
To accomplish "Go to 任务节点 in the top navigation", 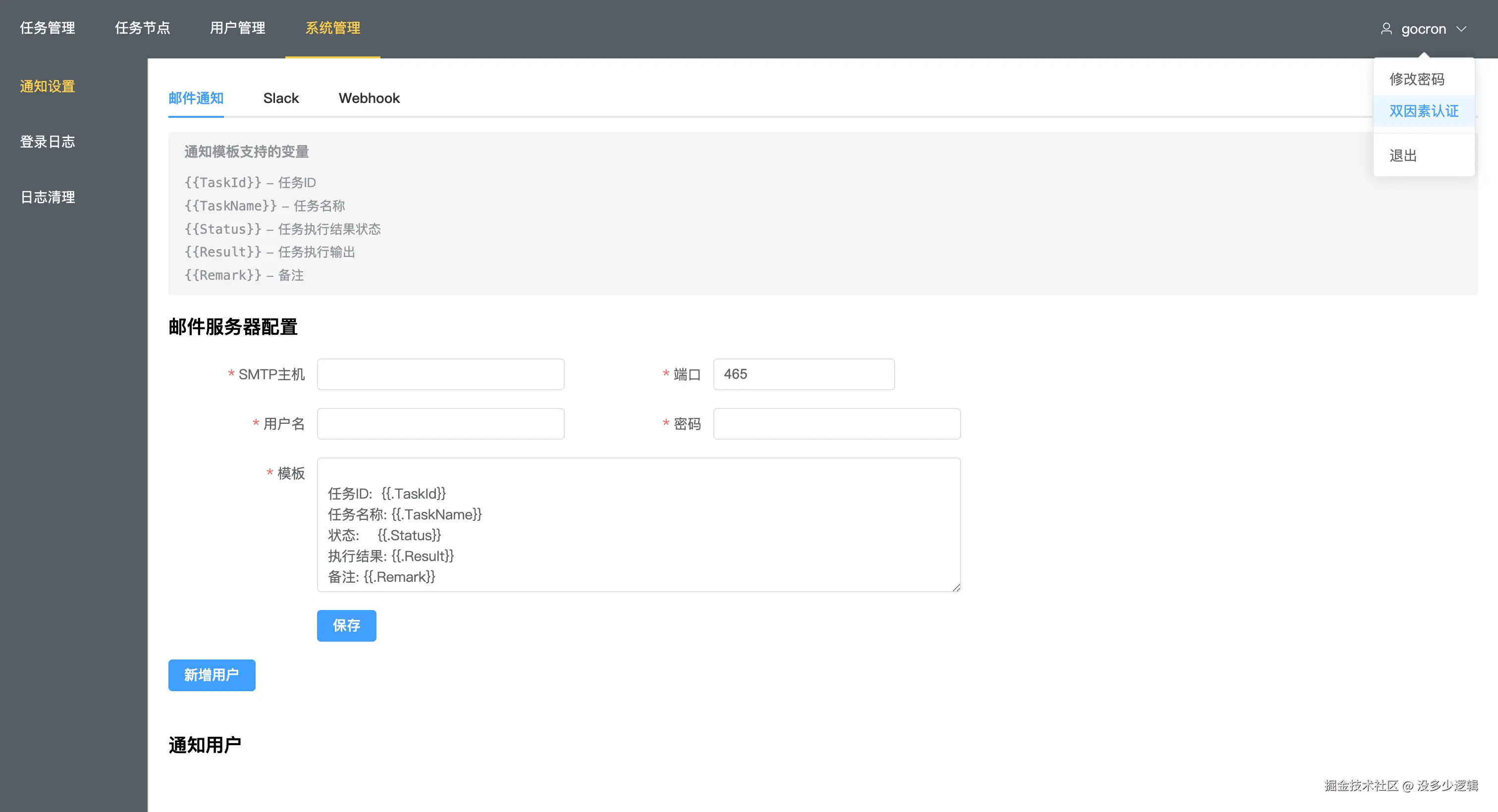I will [x=143, y=28].
